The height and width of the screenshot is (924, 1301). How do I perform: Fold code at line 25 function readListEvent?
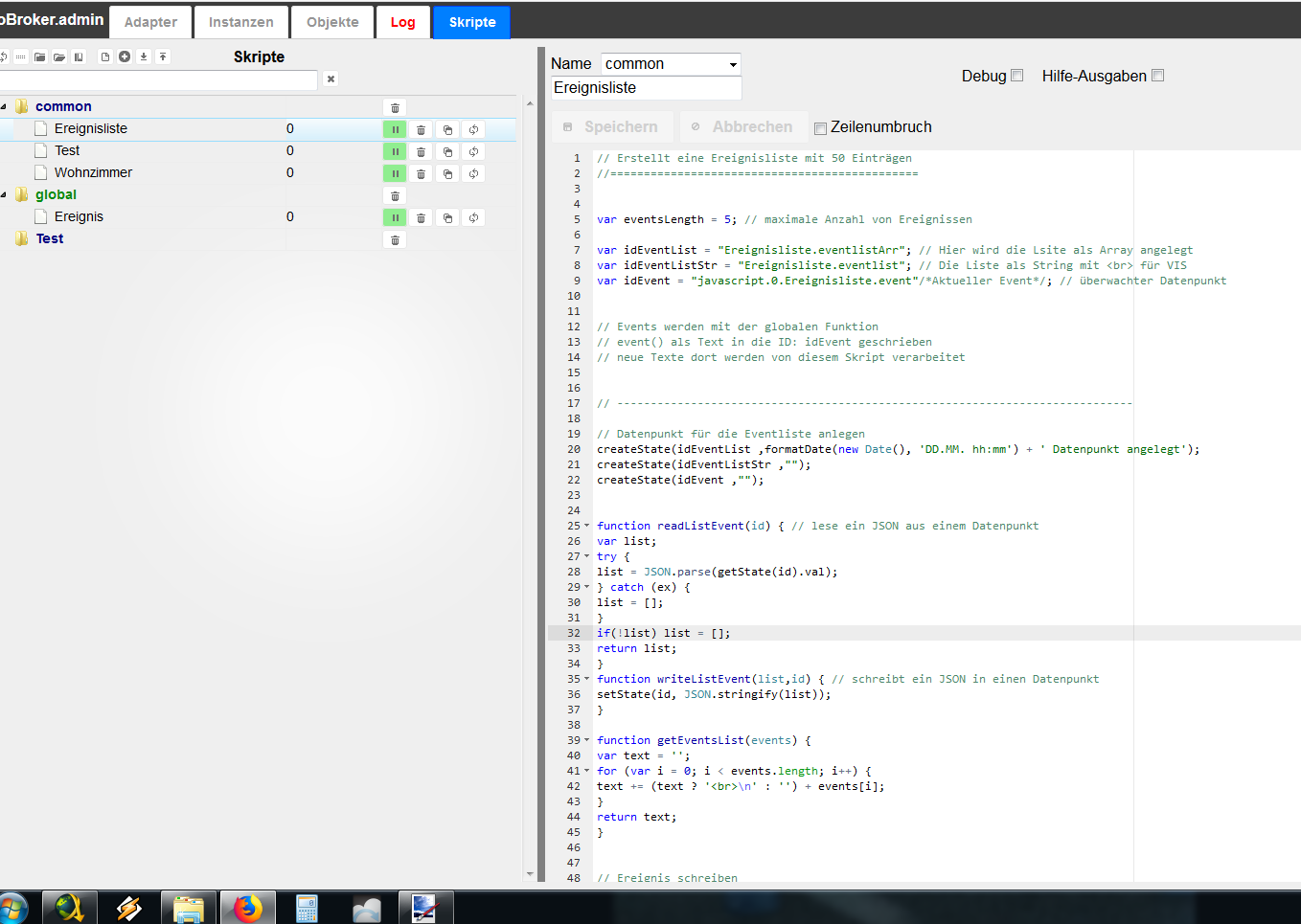coord(587,526)
